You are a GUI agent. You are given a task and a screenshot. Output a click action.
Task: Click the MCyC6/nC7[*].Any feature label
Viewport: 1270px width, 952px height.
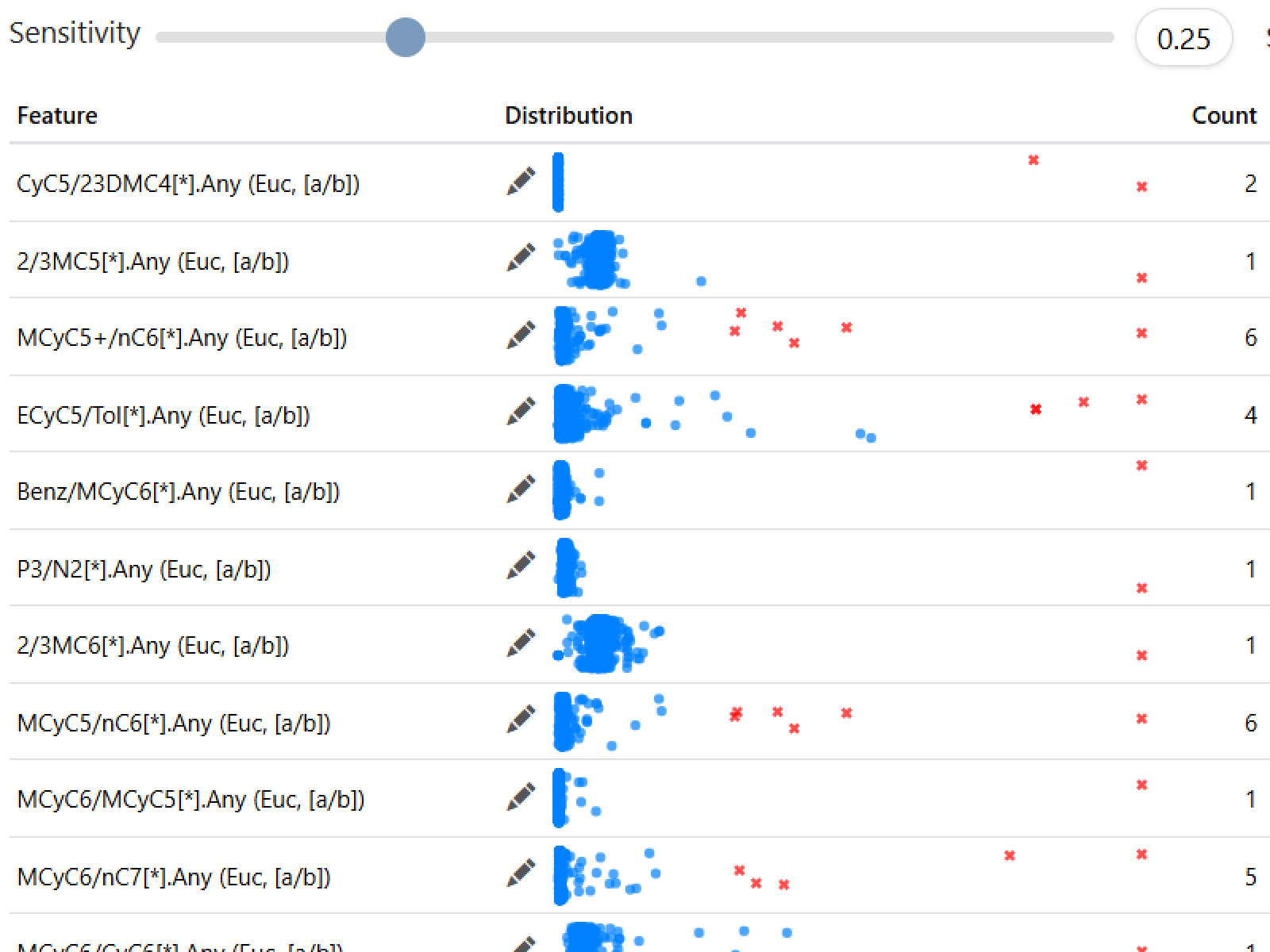pos(174,877)
